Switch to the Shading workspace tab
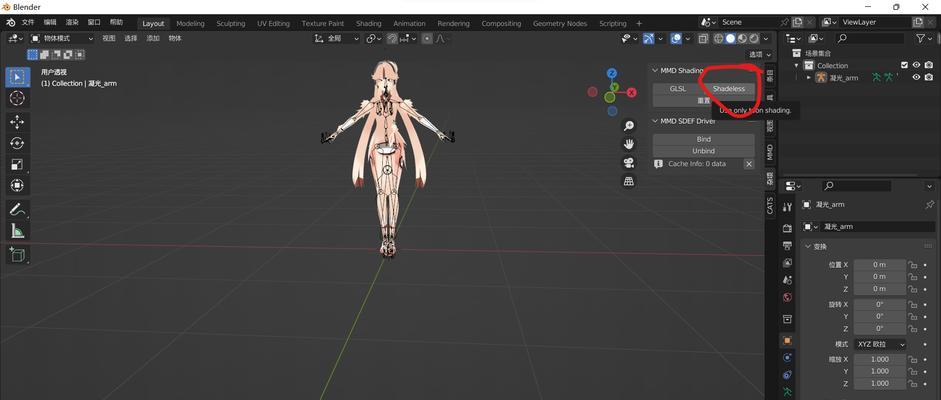This screenshot has width=941, height=400. (x=368, y=23)
